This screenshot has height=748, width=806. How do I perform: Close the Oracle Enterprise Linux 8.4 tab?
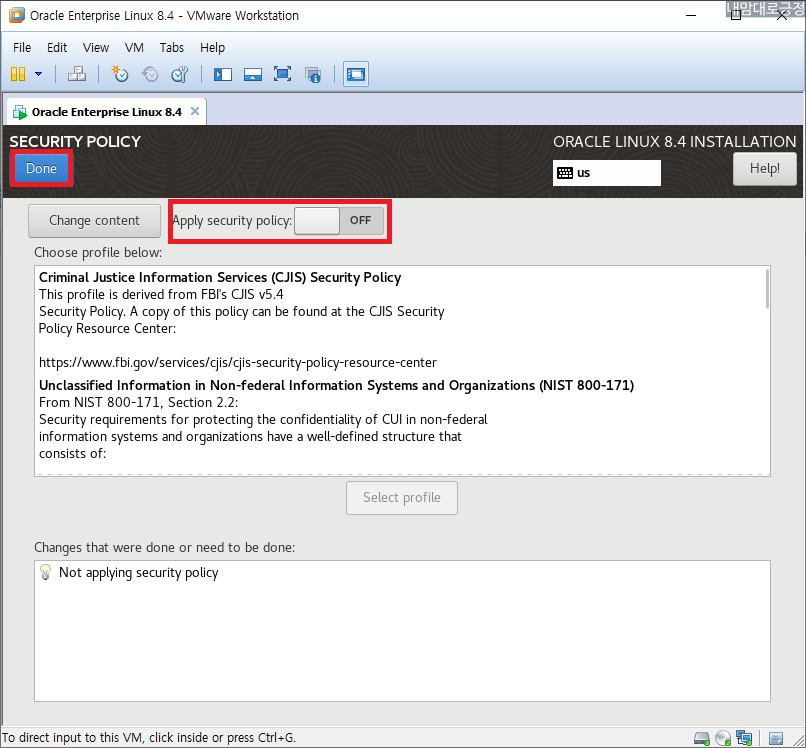point(195,111)
